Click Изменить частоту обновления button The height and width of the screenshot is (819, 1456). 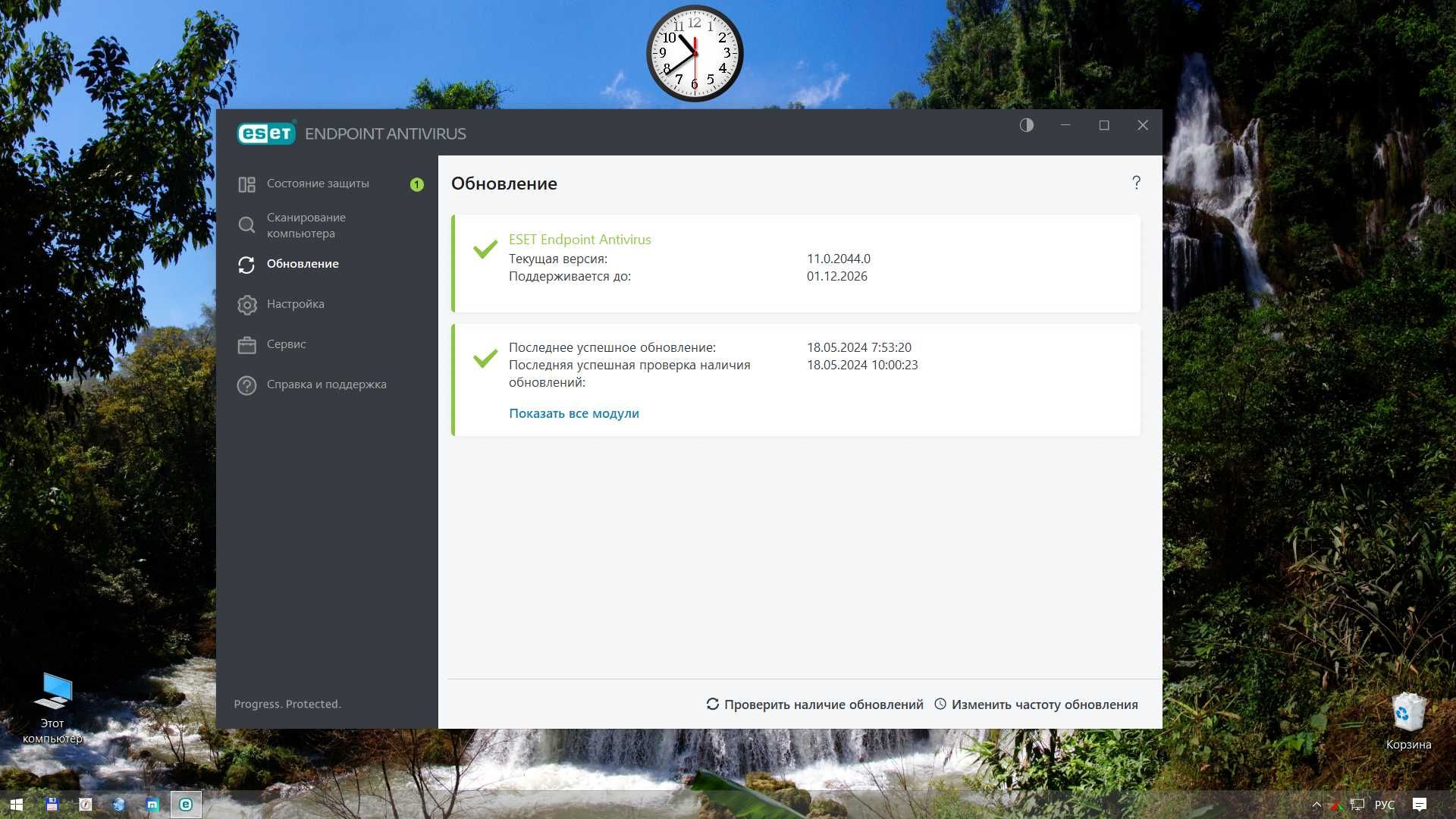(1036, 704)
